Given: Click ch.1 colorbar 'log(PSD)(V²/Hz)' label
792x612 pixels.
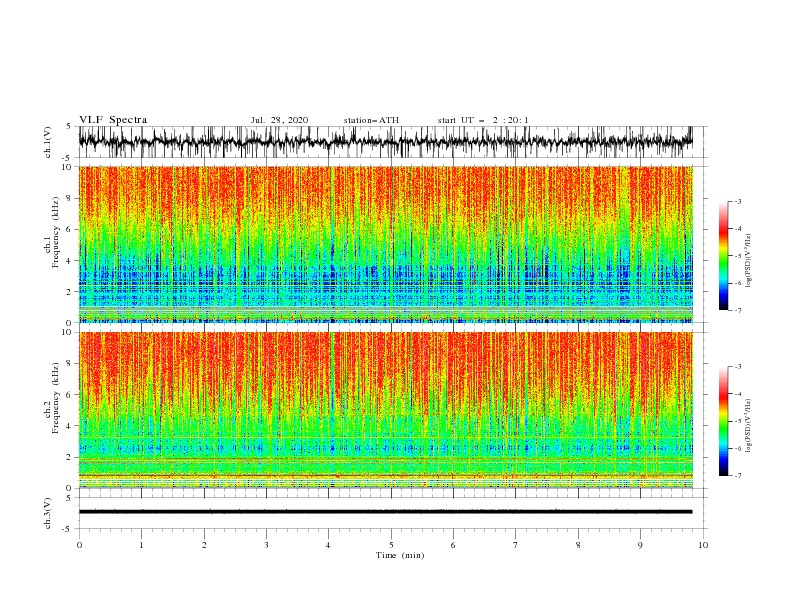Looking at the screenshot, I should 749,261.
